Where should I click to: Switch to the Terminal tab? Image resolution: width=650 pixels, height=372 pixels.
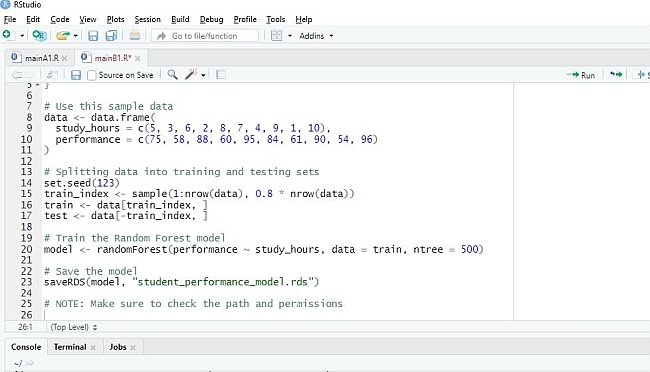[x=70, y=347]
